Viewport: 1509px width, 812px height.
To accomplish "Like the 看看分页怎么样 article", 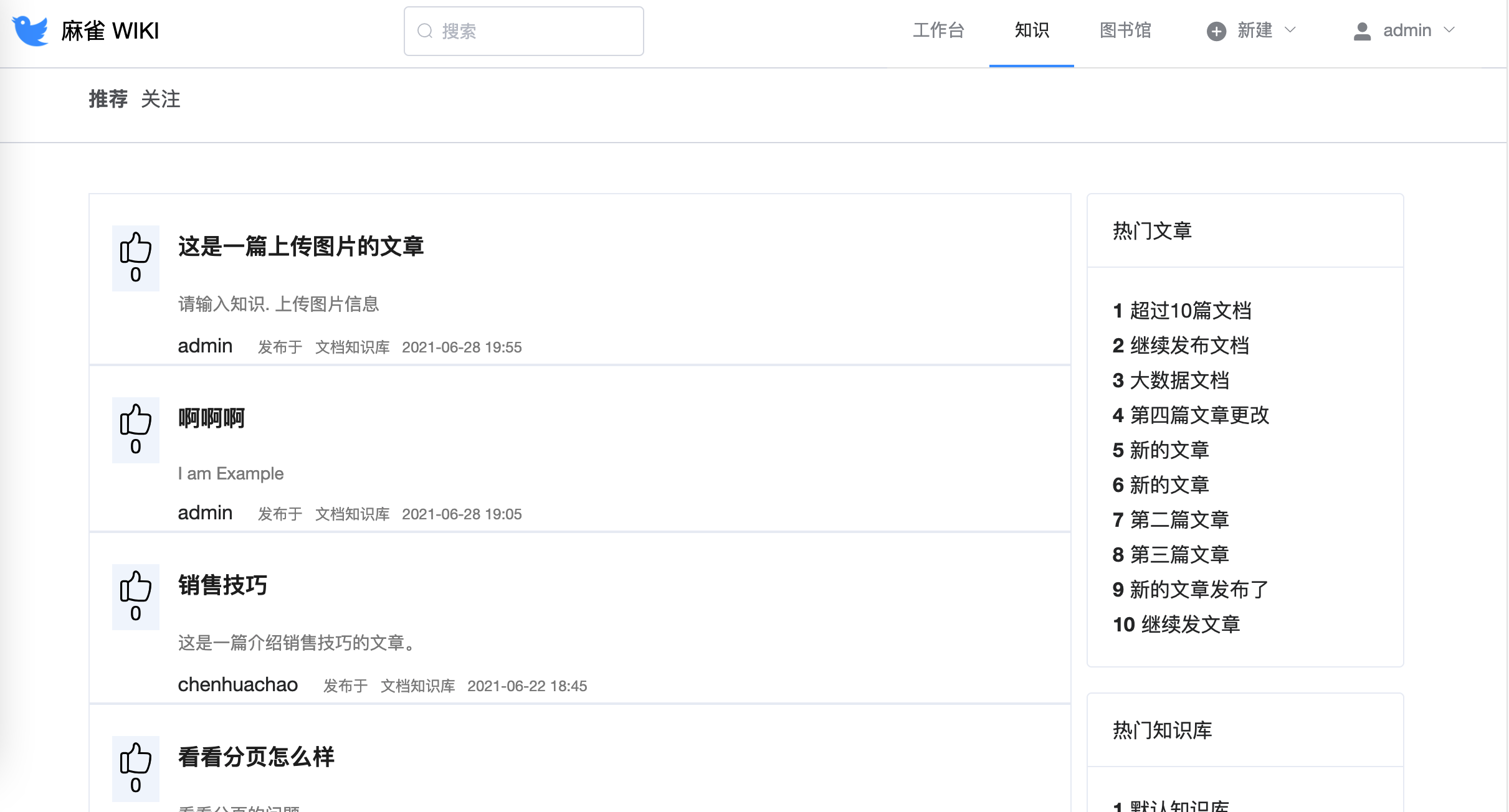I will 135,759.
